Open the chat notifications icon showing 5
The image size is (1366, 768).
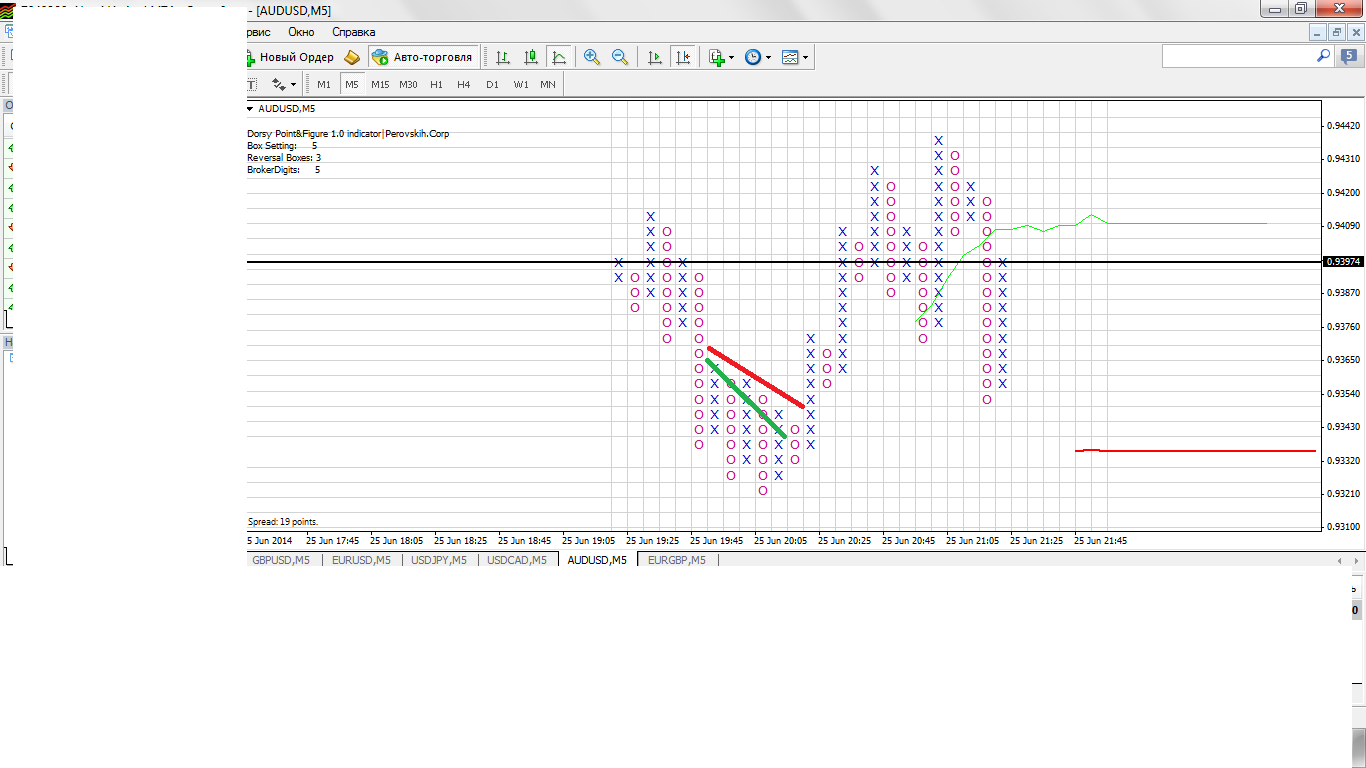pos(1349,57)
